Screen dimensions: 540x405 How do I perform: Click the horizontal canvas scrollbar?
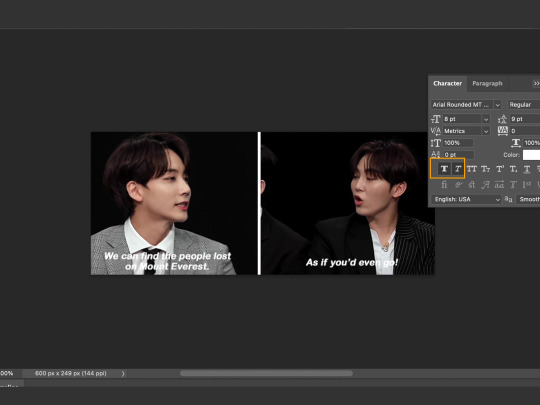click(266, 373)
